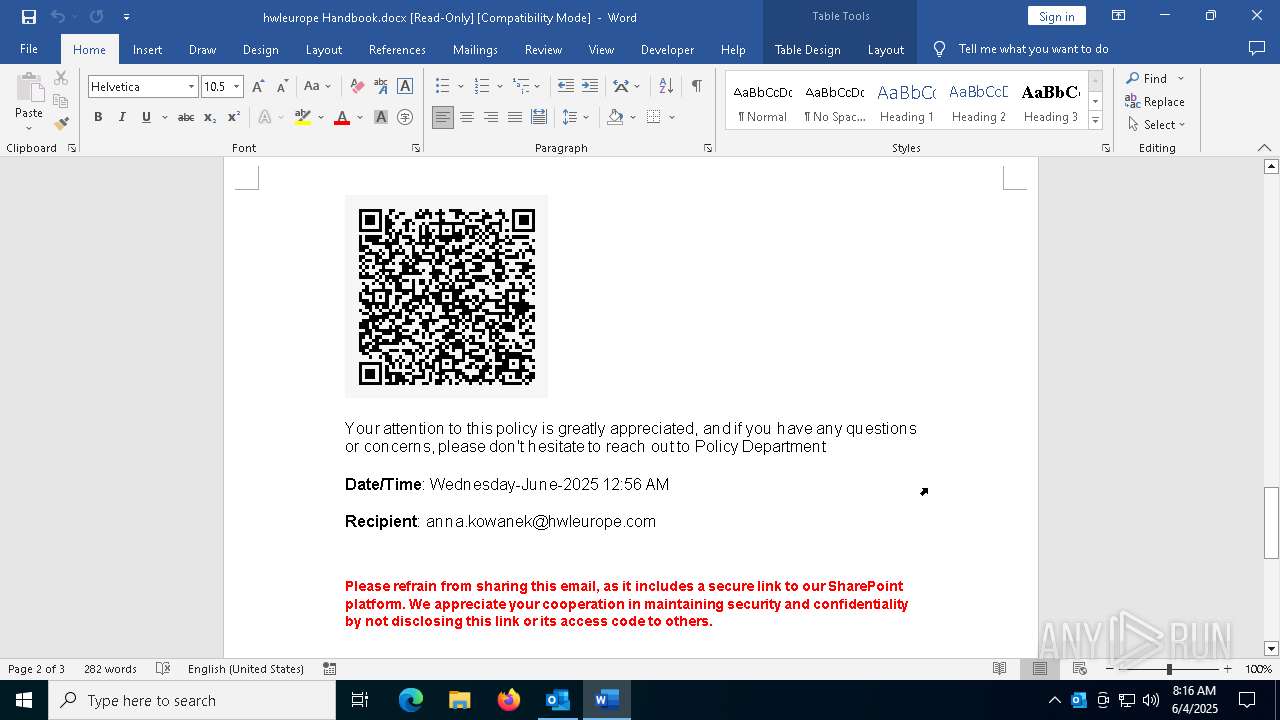Image resolution: width=1280 pixels, height=720 pixels.
Task: Toggle Underline formatting
Action: click(x=146, y=117)
